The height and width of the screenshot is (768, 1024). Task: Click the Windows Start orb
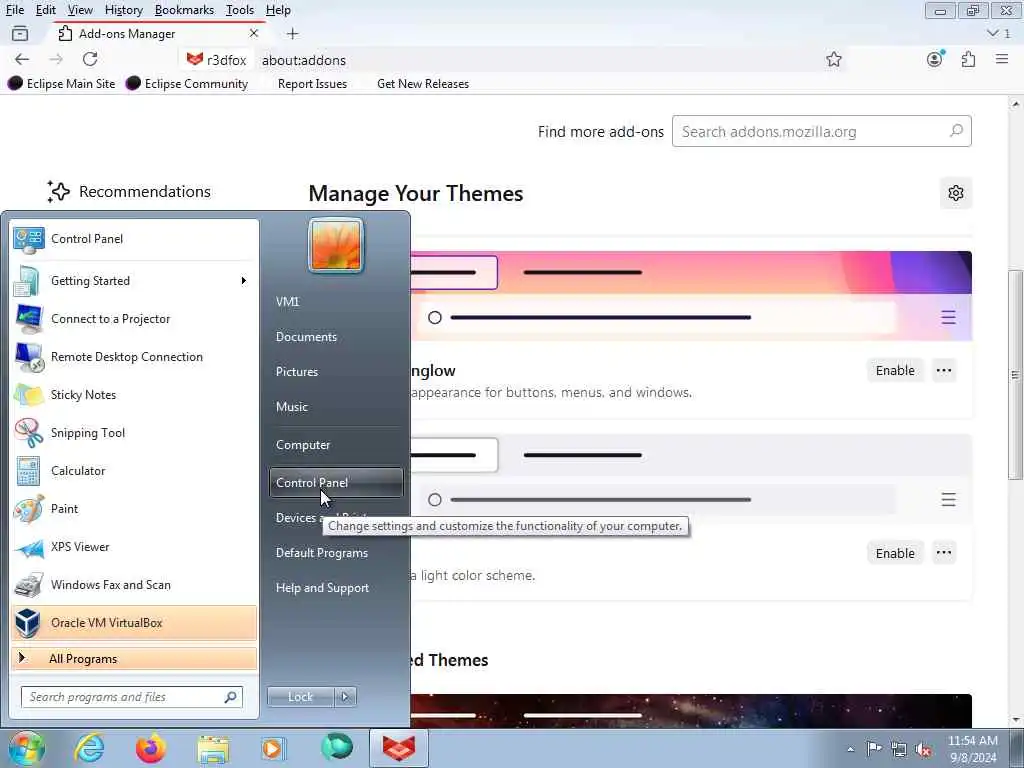tap(26, 748)
